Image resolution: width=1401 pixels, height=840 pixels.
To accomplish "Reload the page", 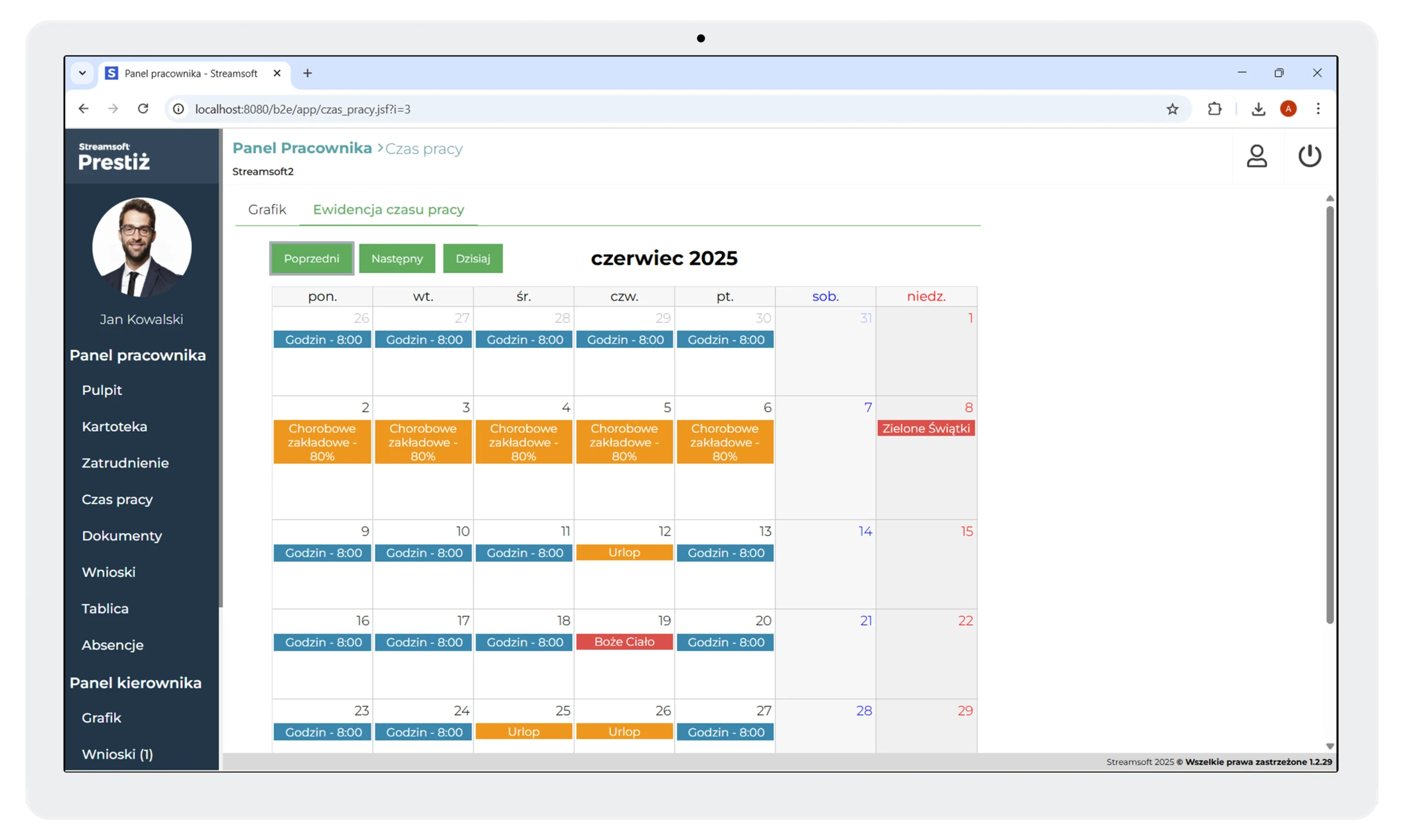I will [x=143, y=109].
